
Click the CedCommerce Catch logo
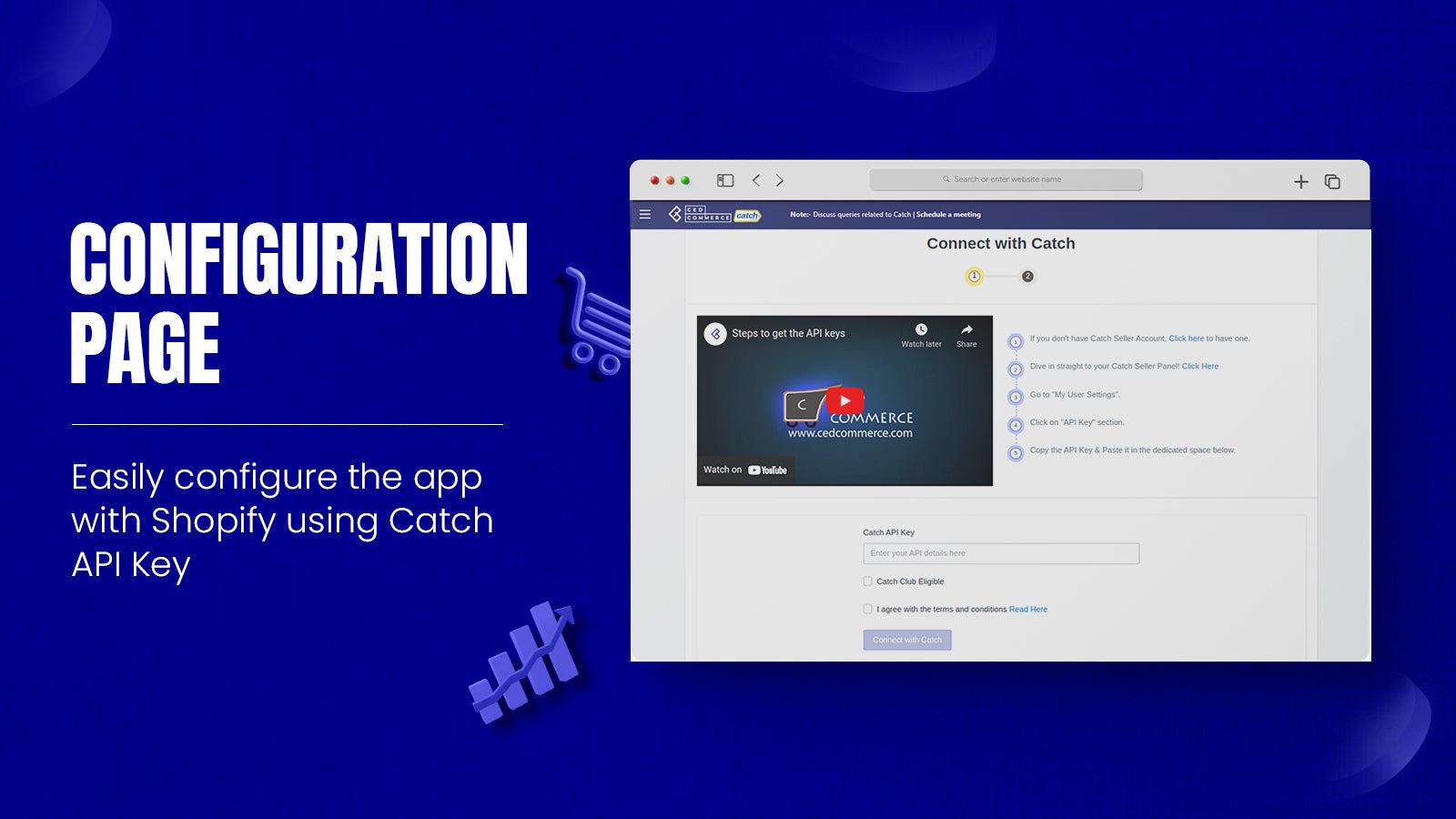pyautogui.click(x=714, y=215)
